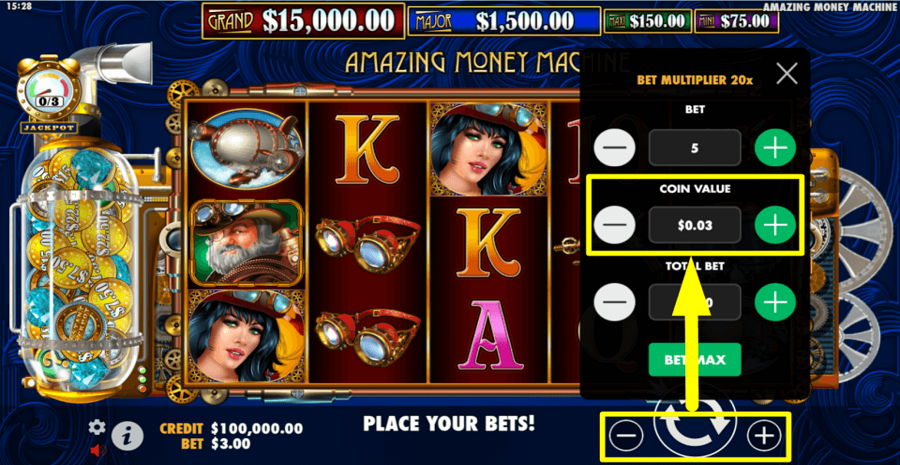Viewport: 900px width, 465px height.
Task: Raise the Coin Value with plus
Action: coord(775,225)
